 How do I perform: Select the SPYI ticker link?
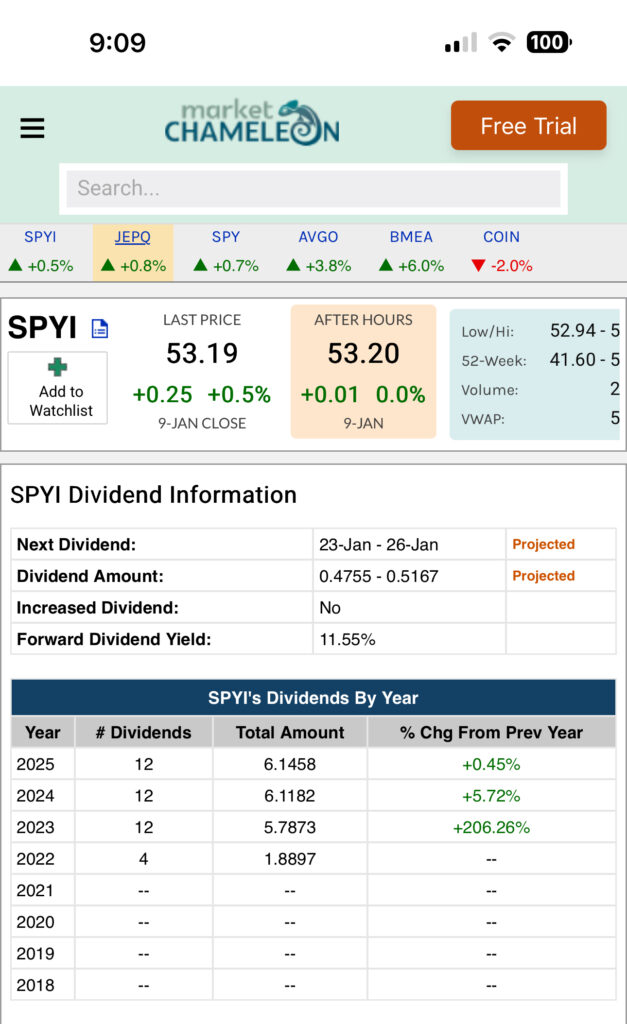pyautogui.click(x=40, y=237)
